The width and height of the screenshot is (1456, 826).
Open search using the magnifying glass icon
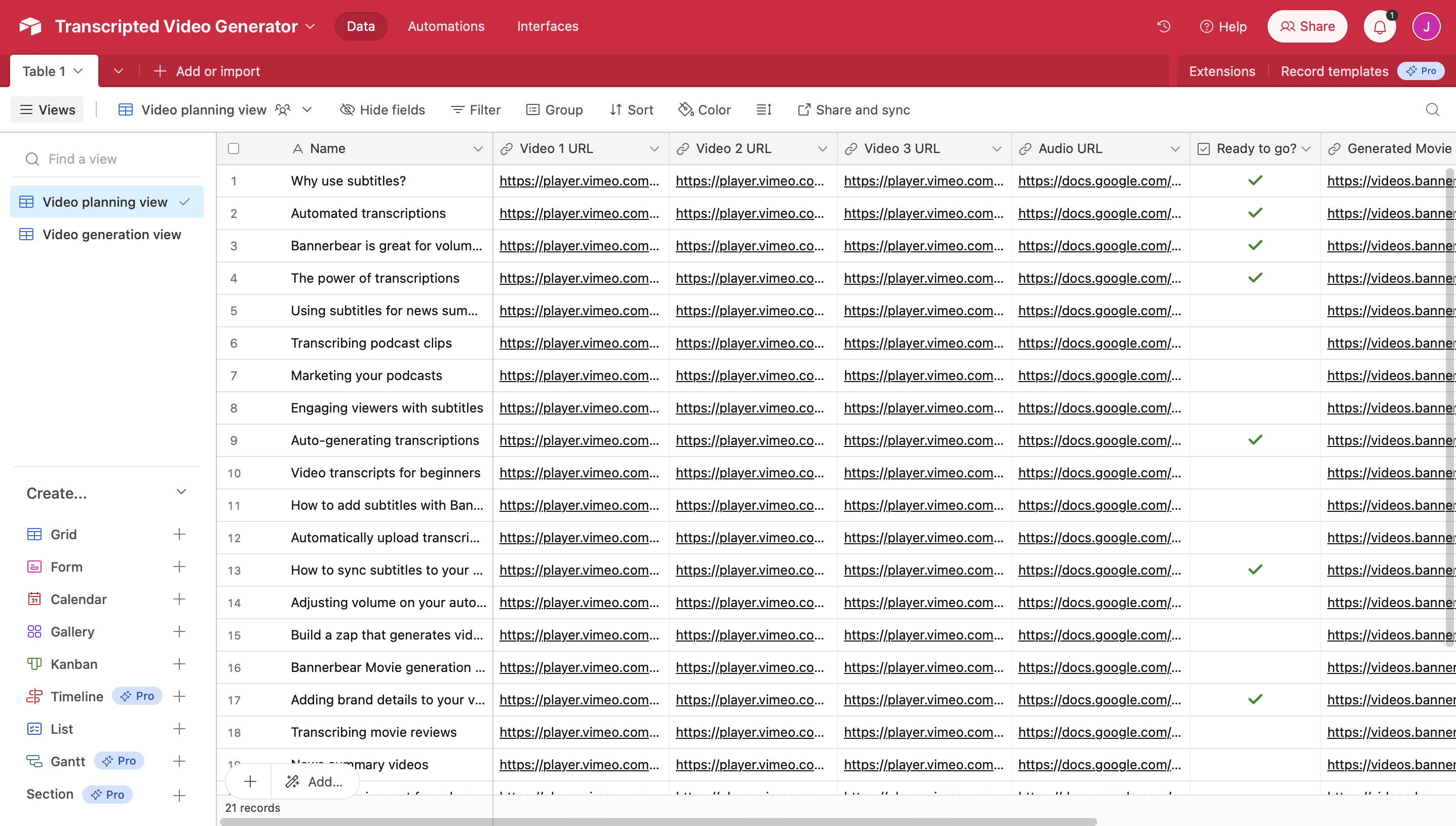point(1433,109)
